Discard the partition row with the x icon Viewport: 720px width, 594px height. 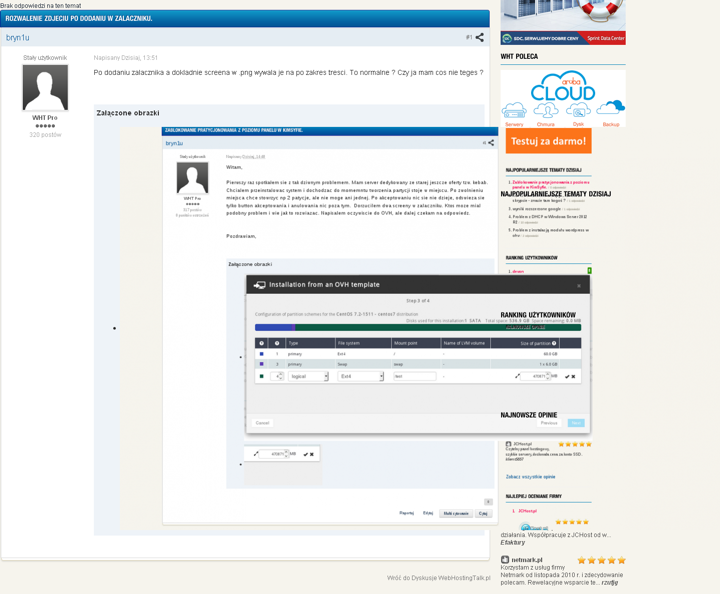(573, 377)
